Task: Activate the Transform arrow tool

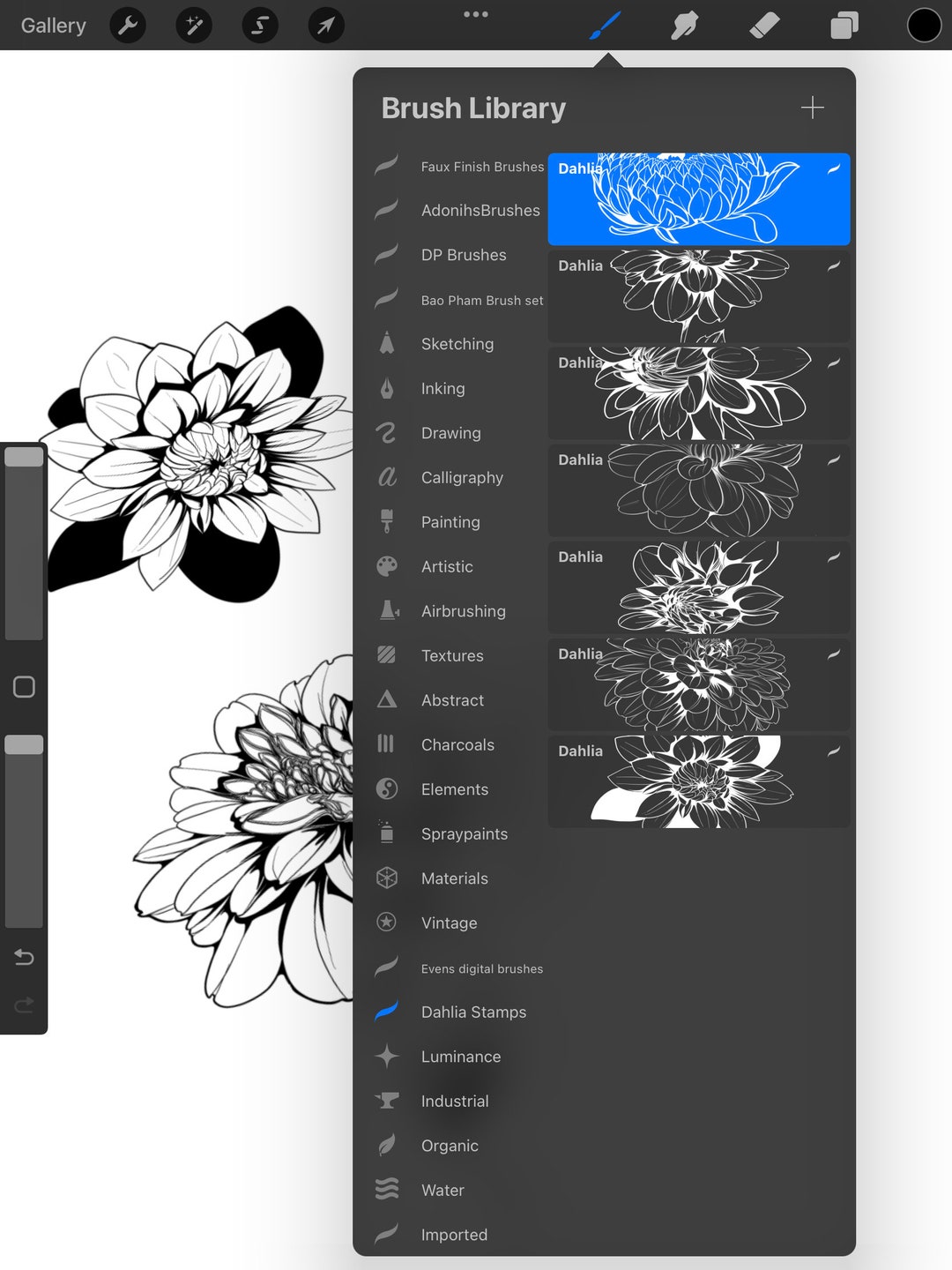Action: (326, 26)
